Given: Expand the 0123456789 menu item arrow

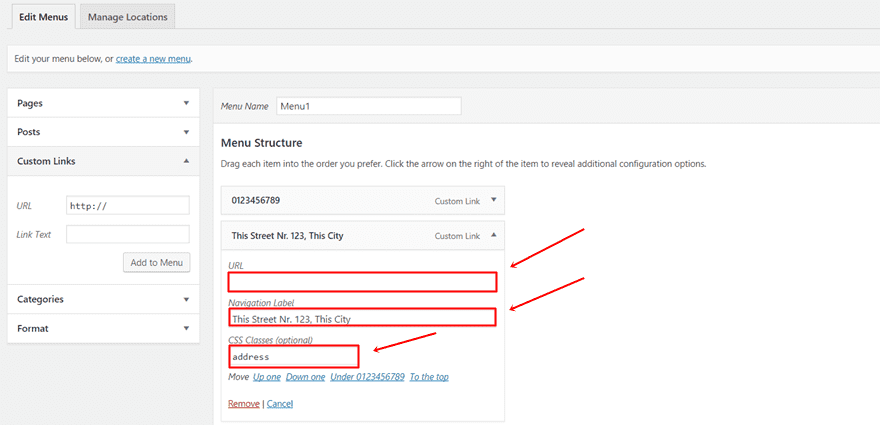Looking at the screenshot, I should click(492, 200).
